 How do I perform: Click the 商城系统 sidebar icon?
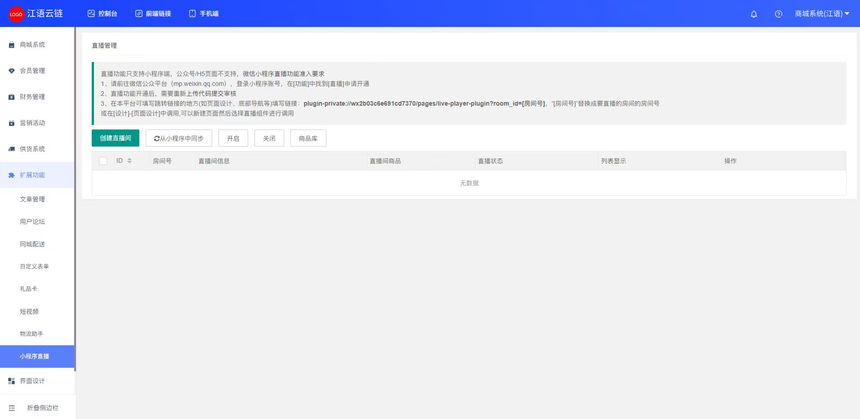pyautogui.click(x=12, y=45)
